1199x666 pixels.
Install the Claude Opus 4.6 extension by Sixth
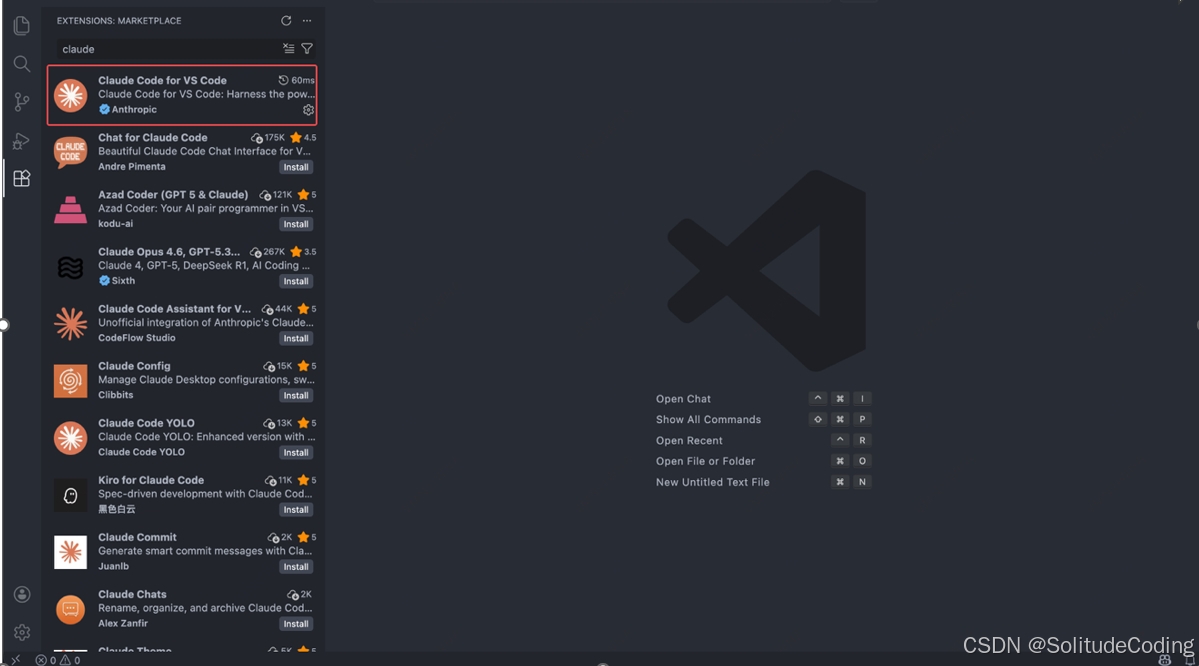(296, 281)
